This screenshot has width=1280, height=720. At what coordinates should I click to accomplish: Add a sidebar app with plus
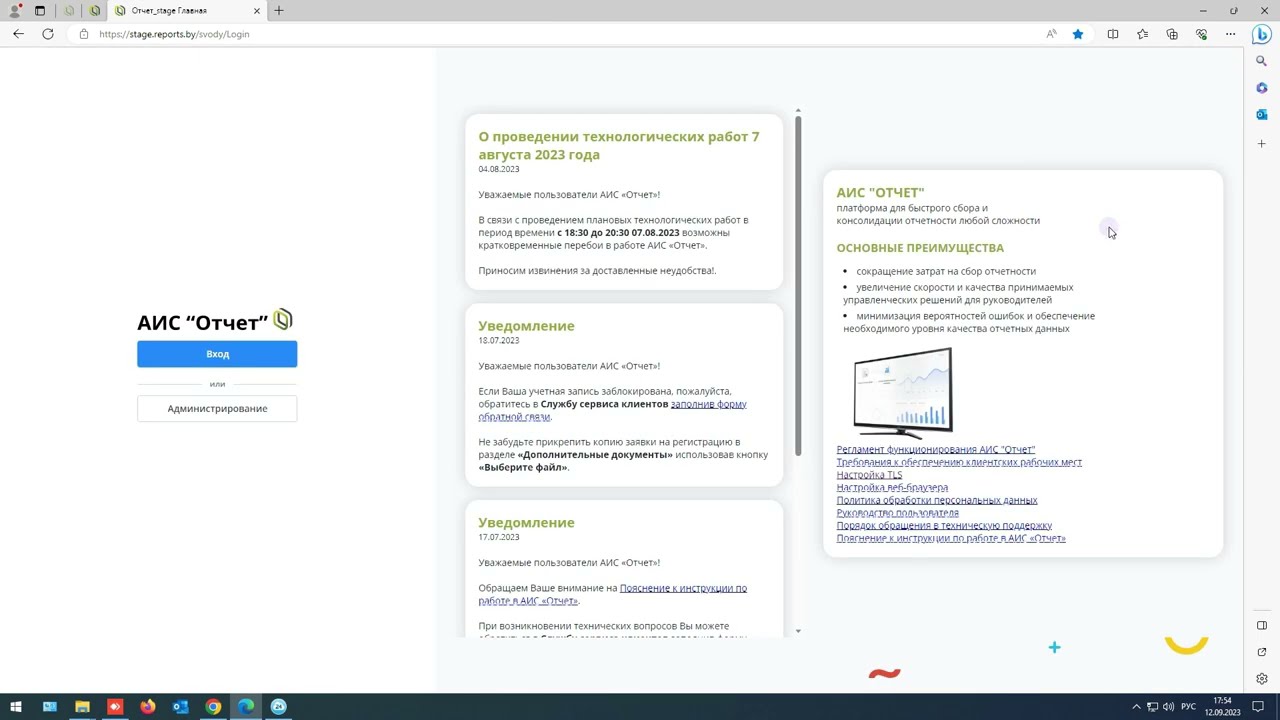(x=1262, y=144)
